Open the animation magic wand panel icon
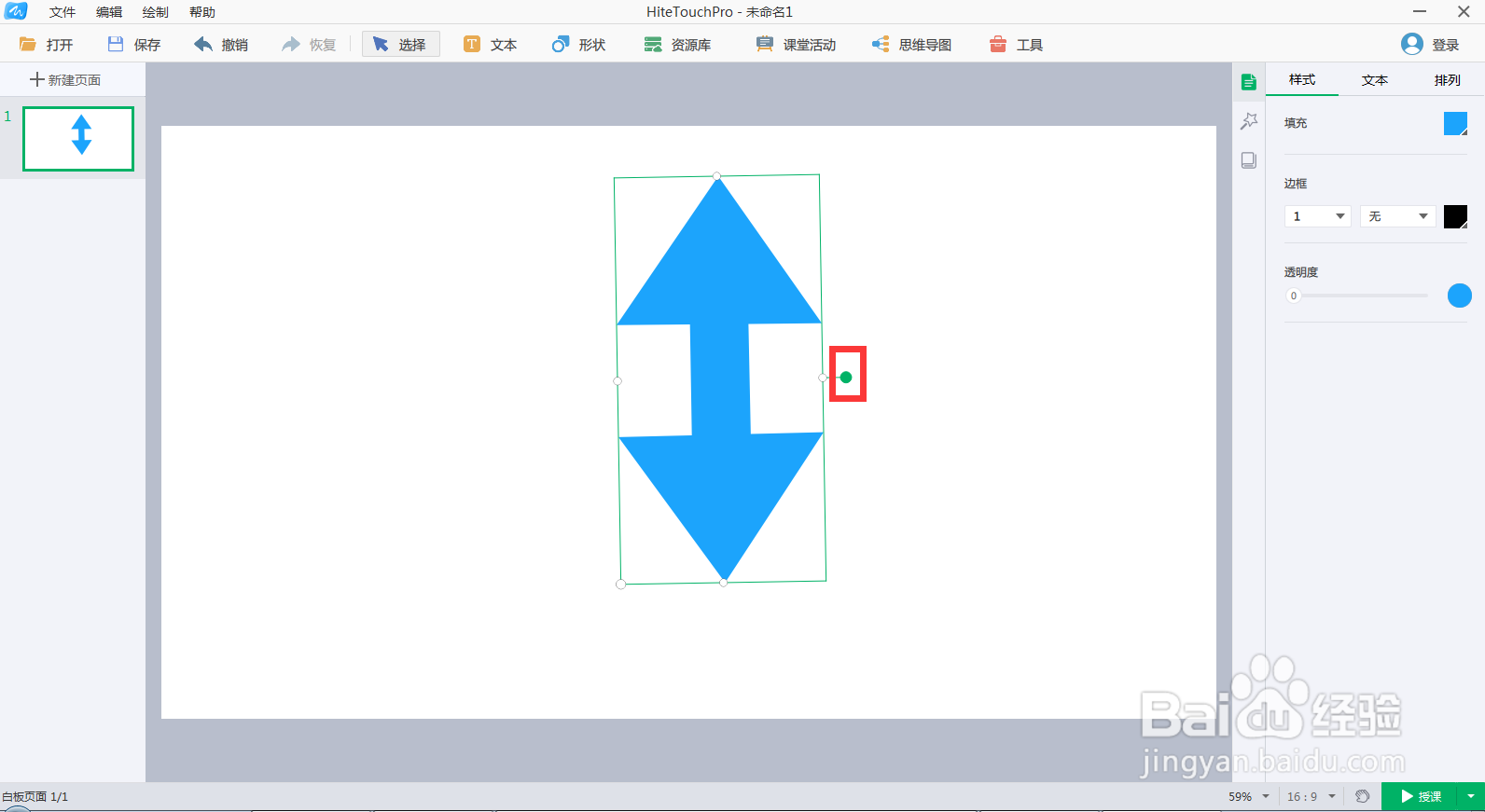 pyautogui.click(x=1249, y=121)
